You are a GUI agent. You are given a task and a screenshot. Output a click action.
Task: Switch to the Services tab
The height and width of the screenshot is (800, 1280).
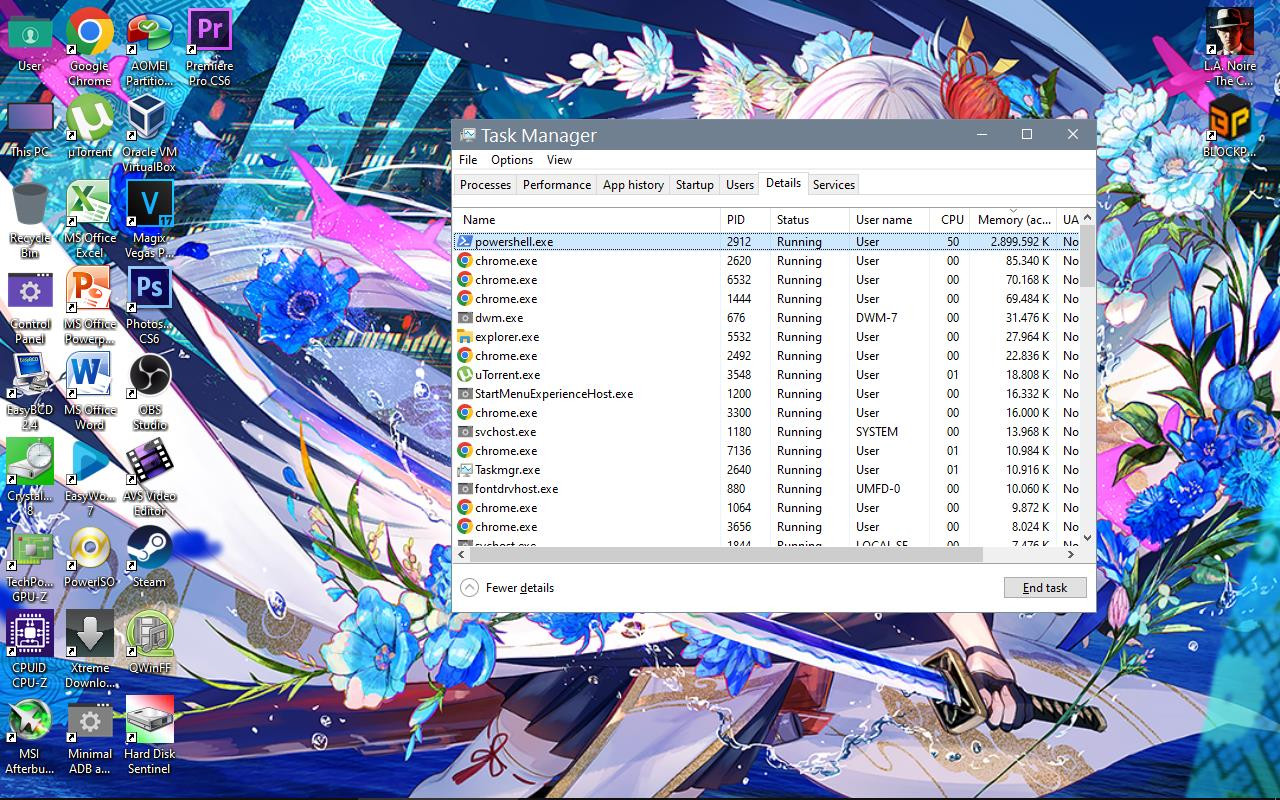coord(833,185)
